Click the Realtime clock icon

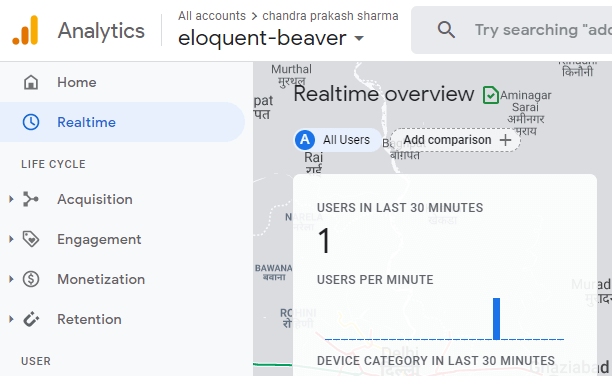[x=31, y=122]
